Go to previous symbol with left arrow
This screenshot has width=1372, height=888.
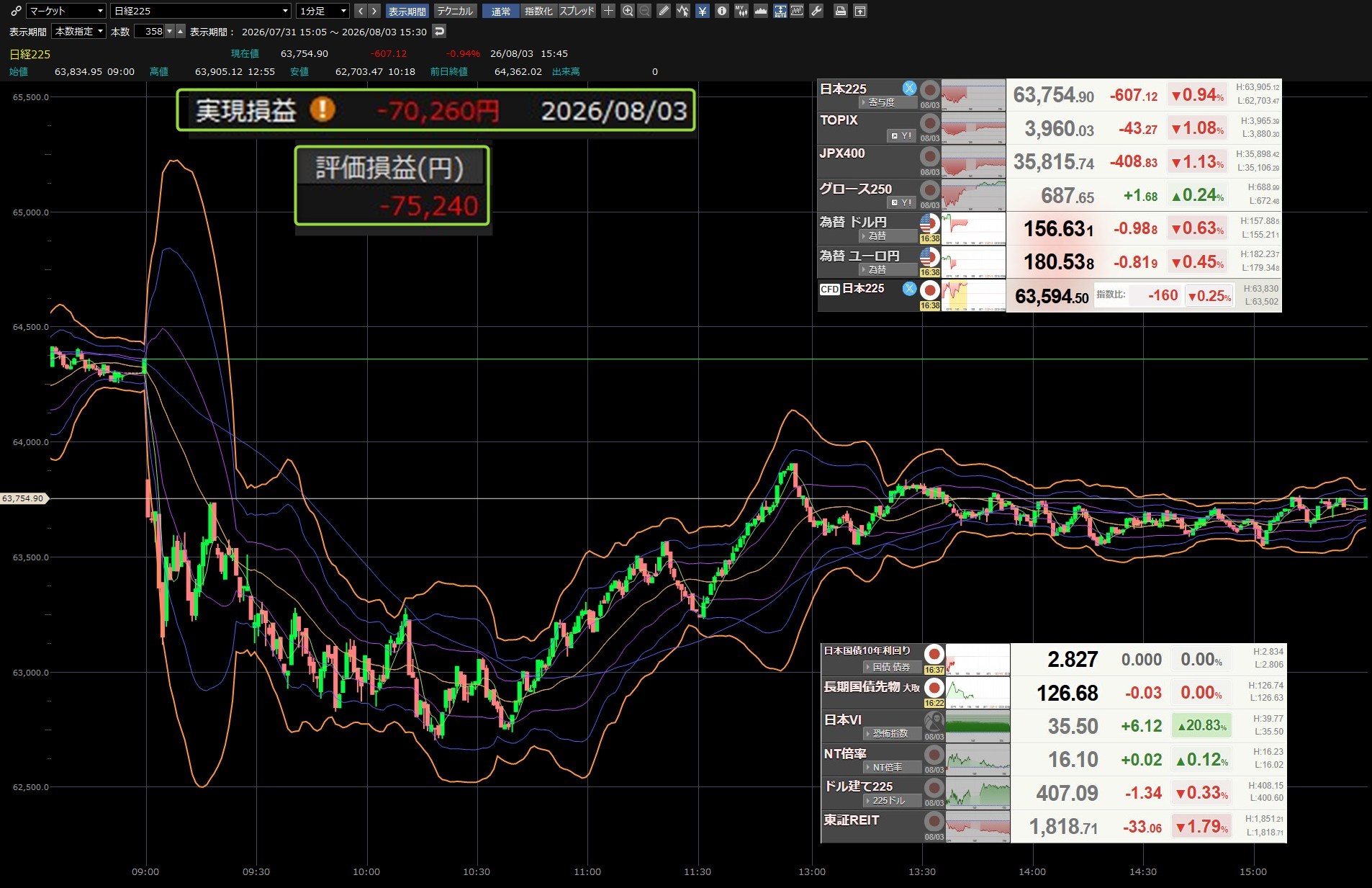click(361, 11)
